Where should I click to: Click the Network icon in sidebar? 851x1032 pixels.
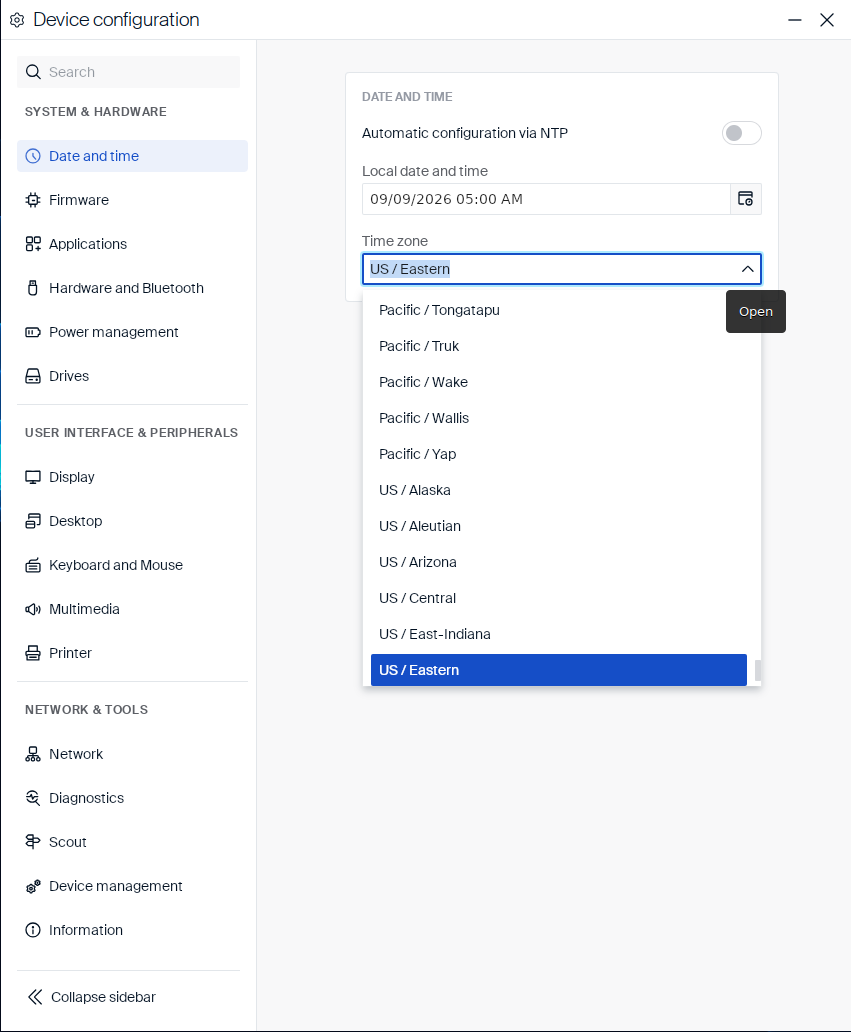click(33, 754)
